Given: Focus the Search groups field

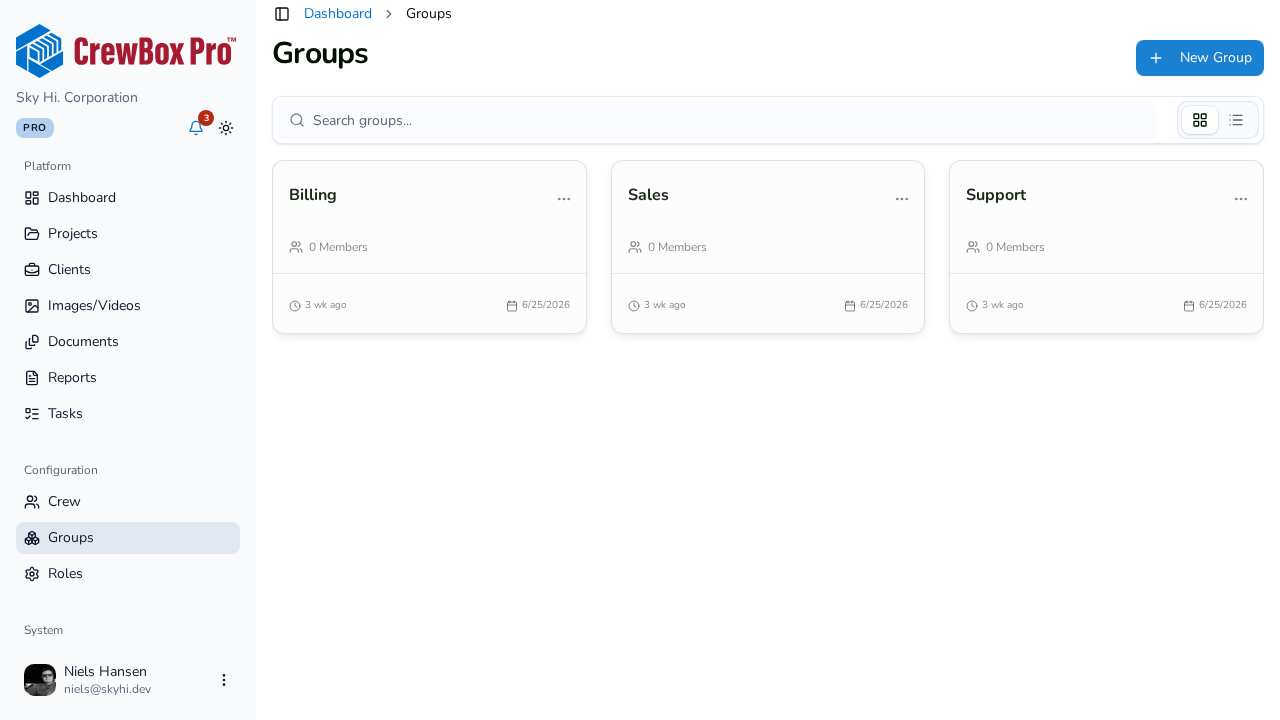Looking at the screenshot, I should point(717,120).
